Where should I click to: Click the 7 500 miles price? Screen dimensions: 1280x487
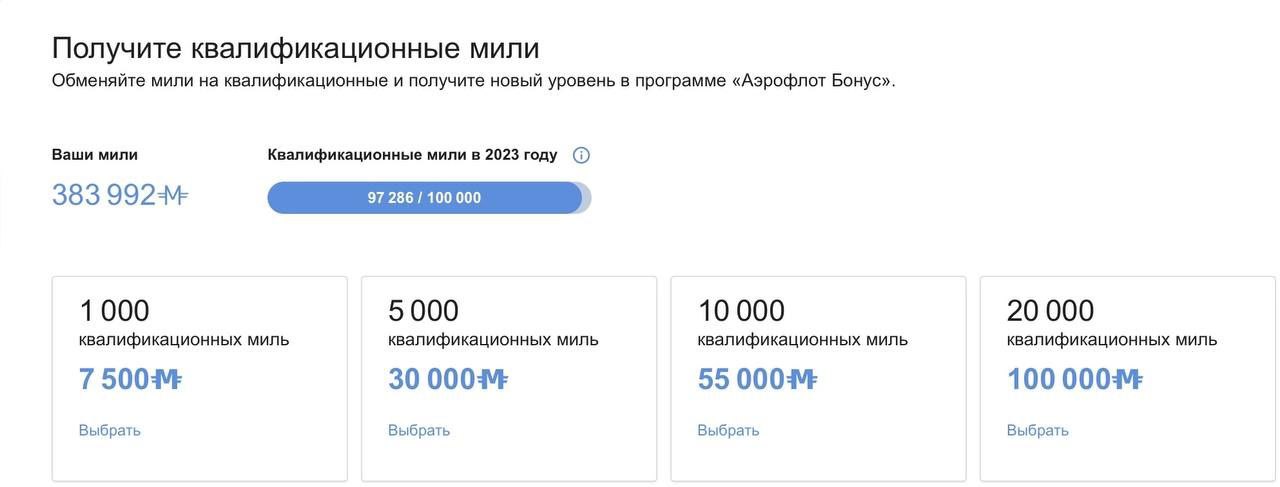pyautogui.click(x=113, y=380)
